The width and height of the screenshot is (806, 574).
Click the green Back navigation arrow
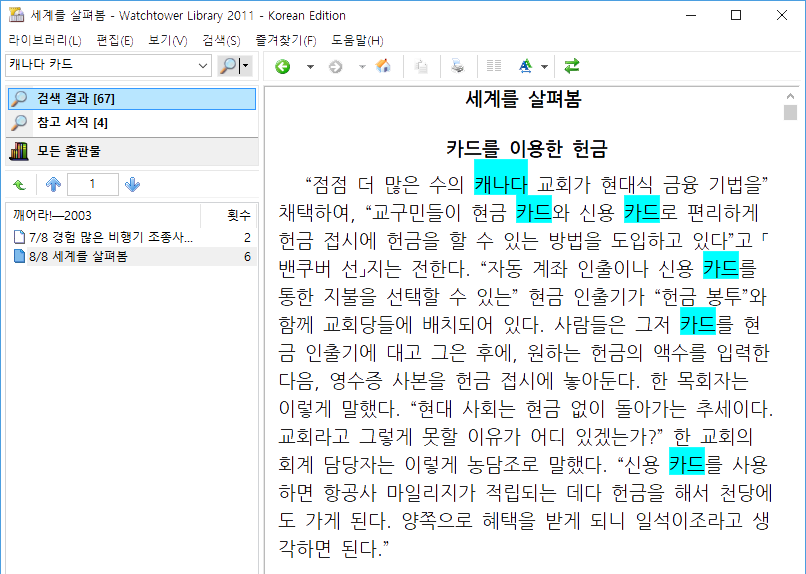[282, 66]
